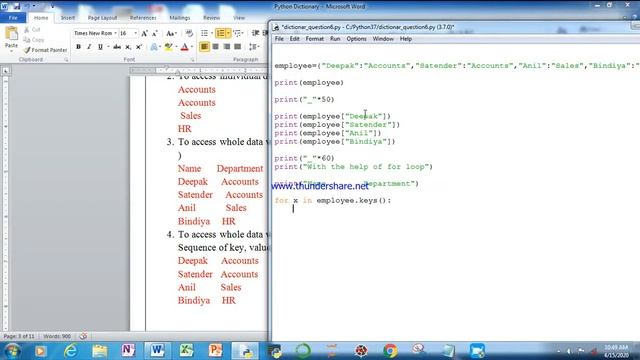Toggle Underline formatting
Screen dimensions: 640x360
[100, 47]
